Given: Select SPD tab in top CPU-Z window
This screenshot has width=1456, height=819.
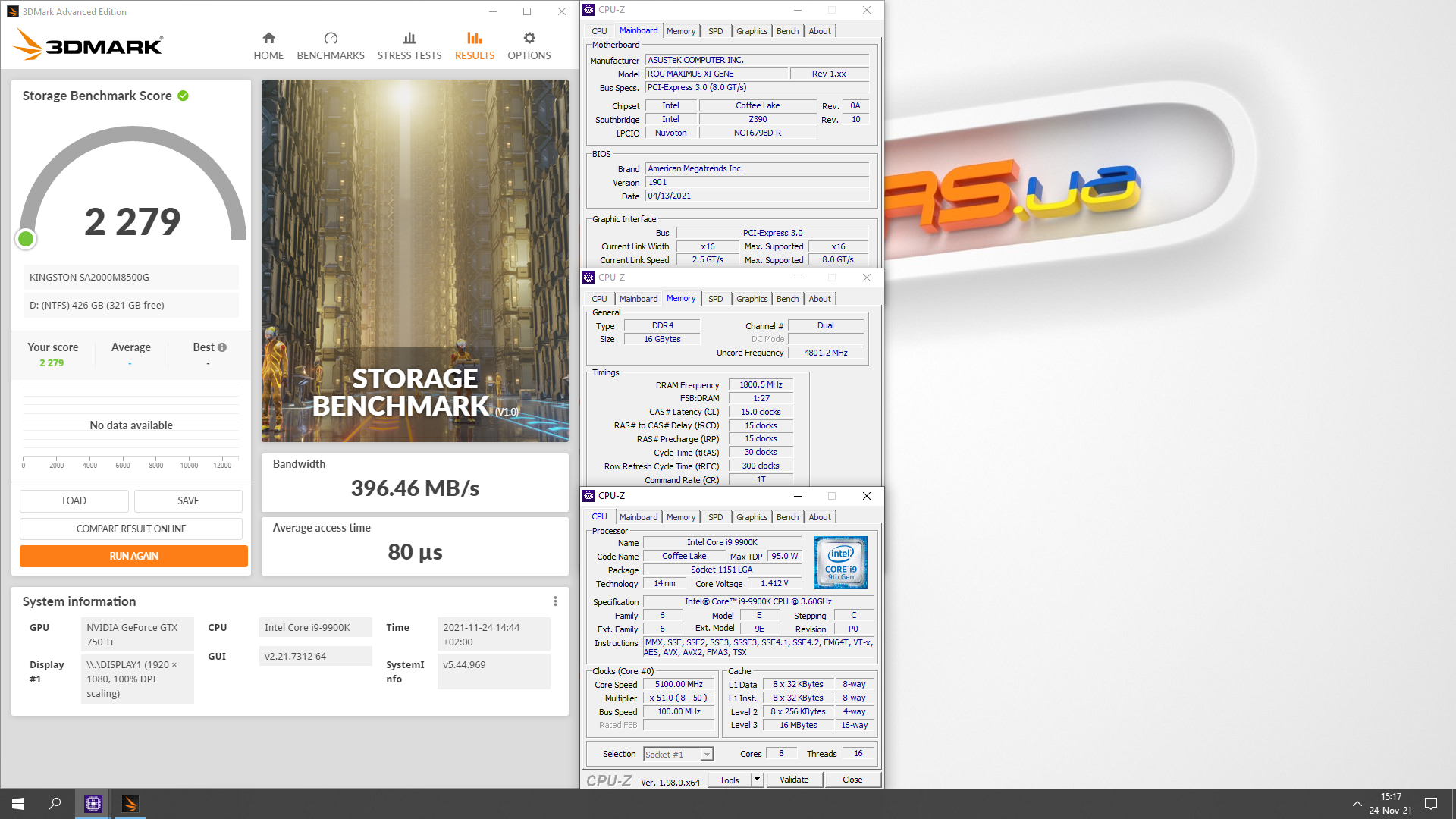Looking at the screenshot, I should coord(716,31).
